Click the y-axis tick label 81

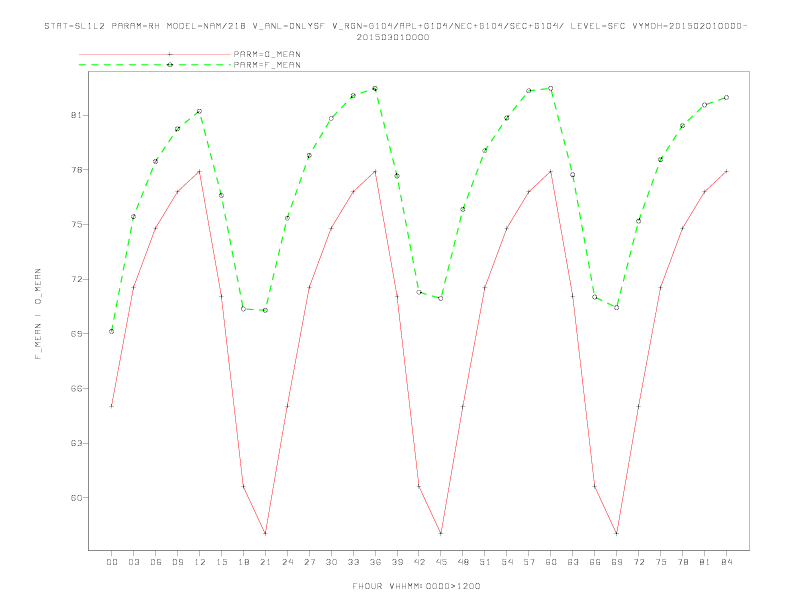[x=76, y=115]
